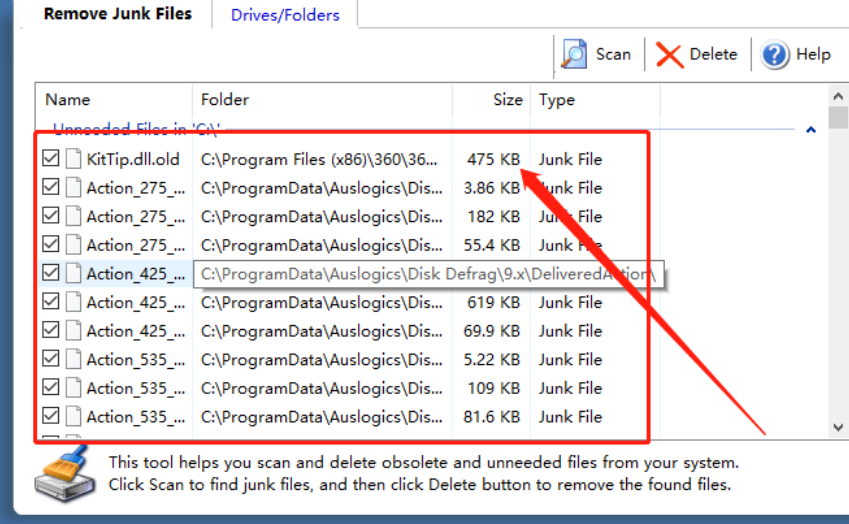Click the red X Delete icon
This screenshot has width=849, height=524.
point(669,55)
